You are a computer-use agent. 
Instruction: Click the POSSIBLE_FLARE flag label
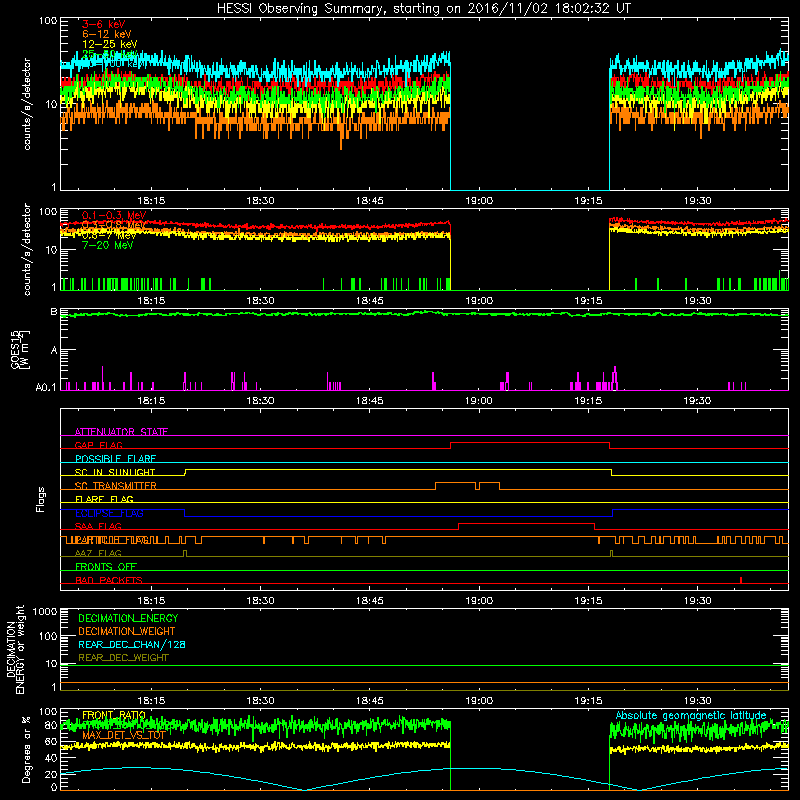pyautogui.click(x=115, y=459)
